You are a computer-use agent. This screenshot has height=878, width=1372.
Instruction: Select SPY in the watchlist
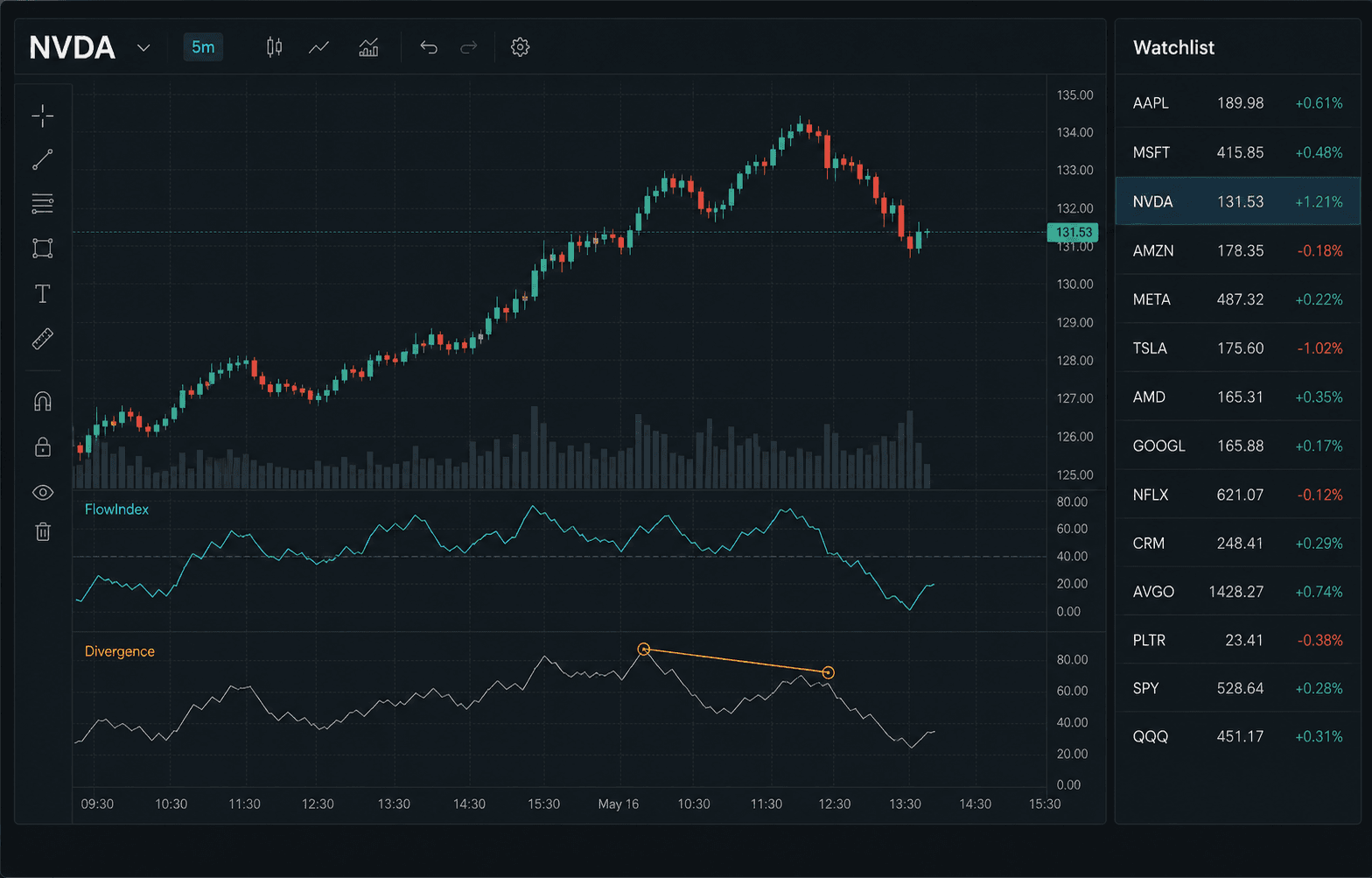point(1237,688)
